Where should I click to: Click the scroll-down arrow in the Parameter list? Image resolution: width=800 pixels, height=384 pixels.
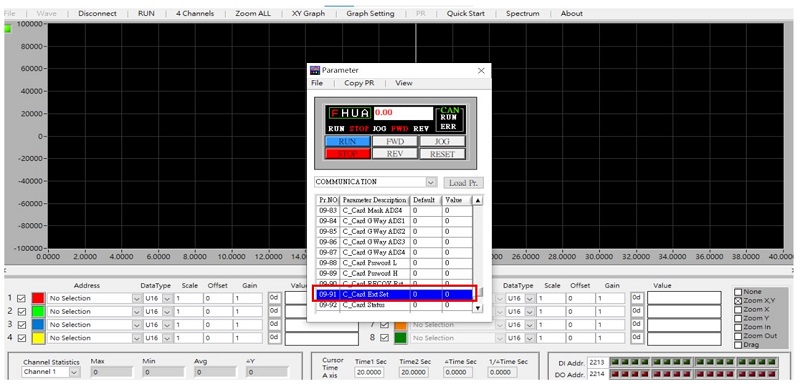click(478, 308)
